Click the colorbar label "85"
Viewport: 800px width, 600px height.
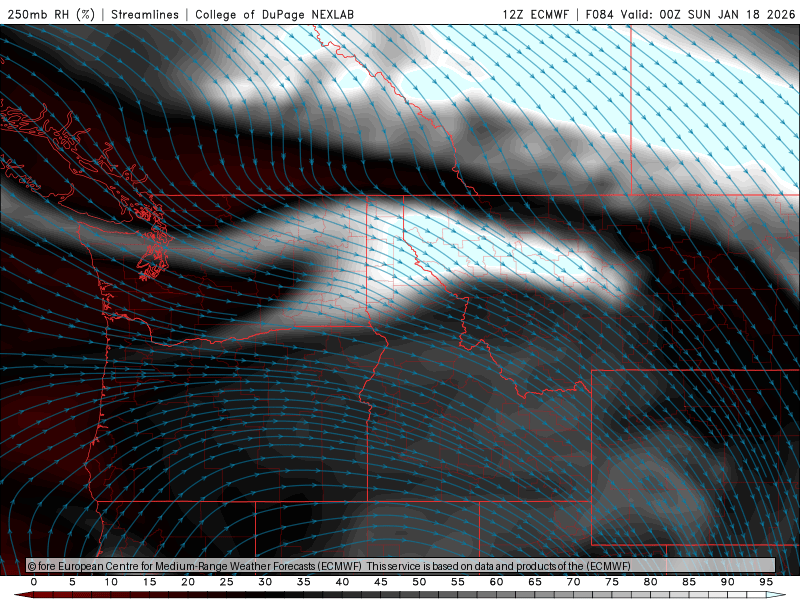point(689,582)
